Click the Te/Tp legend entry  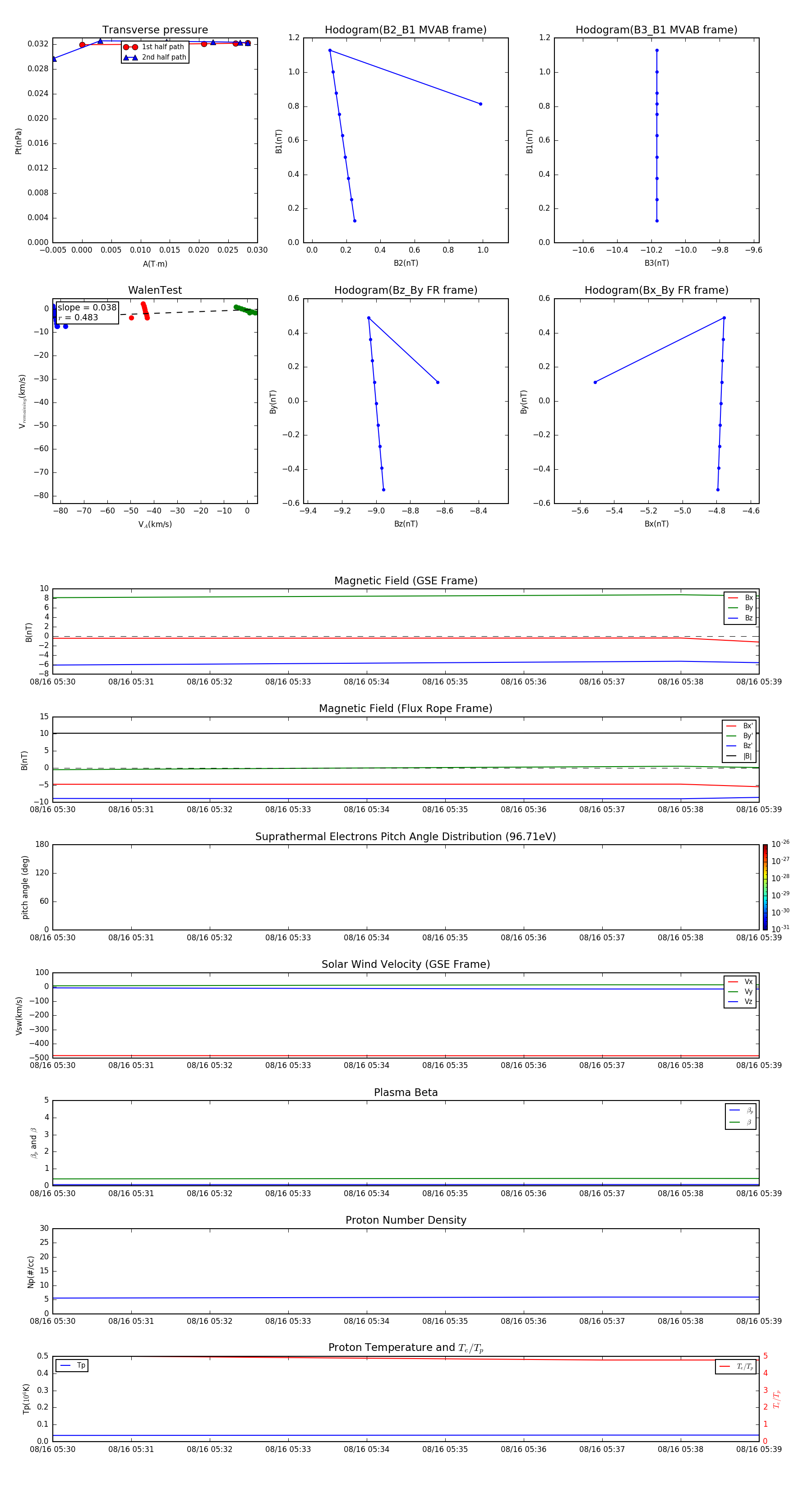pos(736,1367)
